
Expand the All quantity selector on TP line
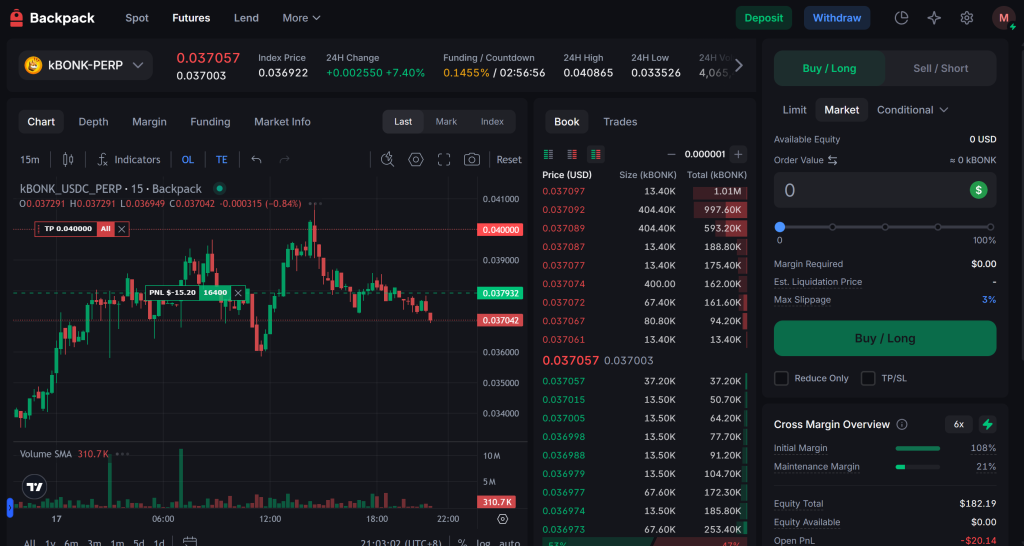click(x=105, y=229)
